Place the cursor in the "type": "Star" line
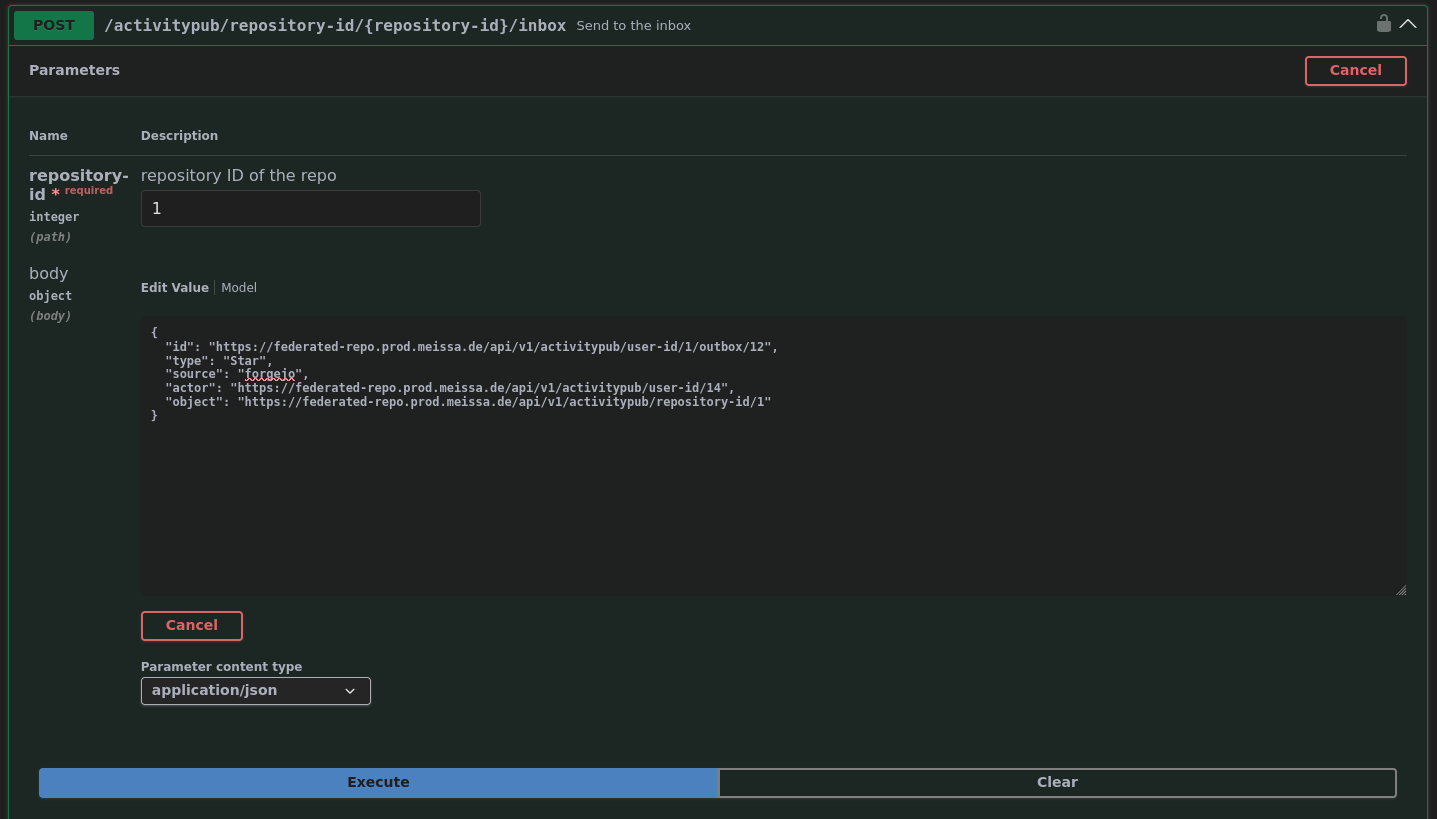 pyautogui.click(x=218, y=361)
